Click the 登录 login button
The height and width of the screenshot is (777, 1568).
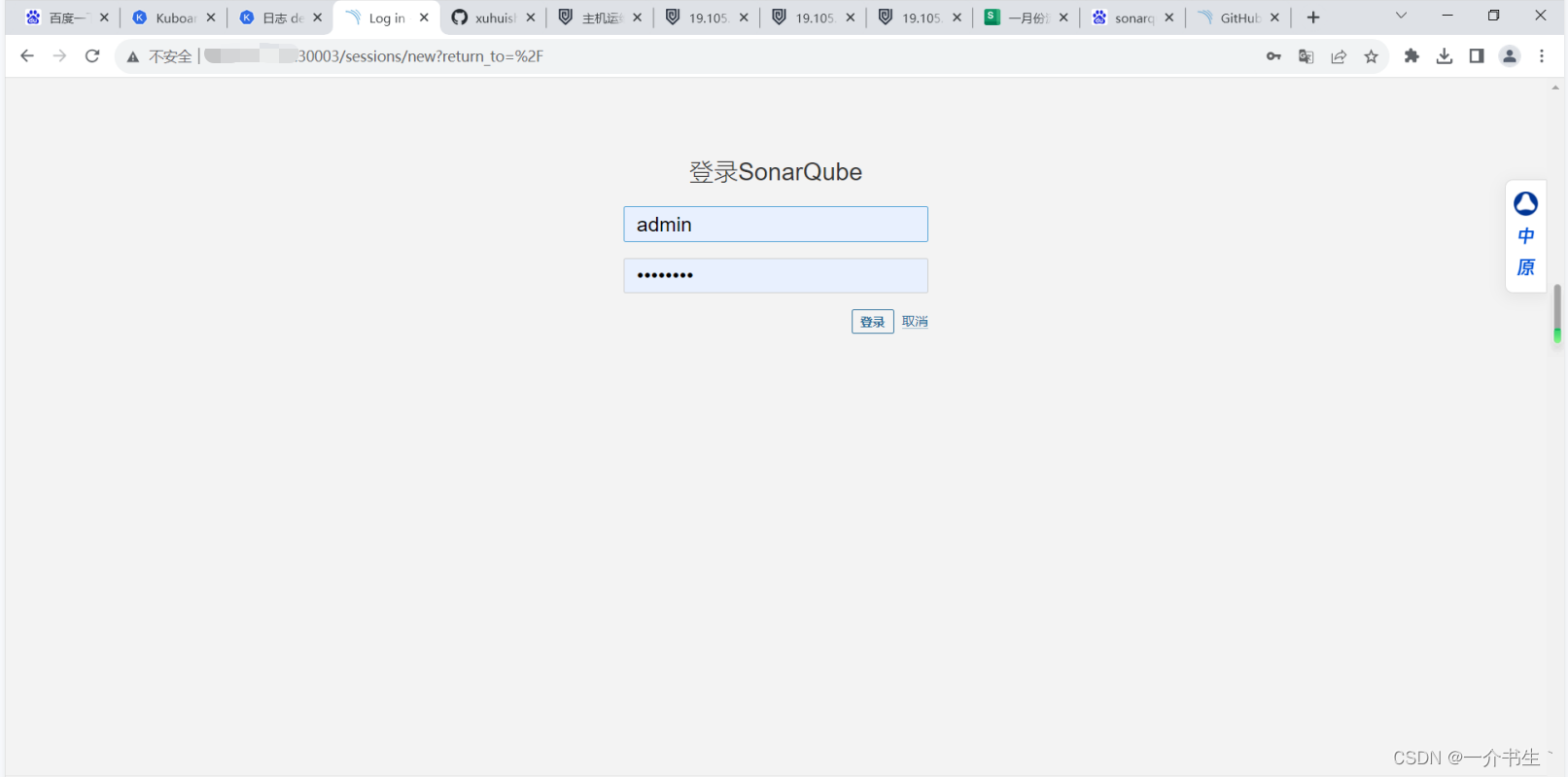(873, 322)
